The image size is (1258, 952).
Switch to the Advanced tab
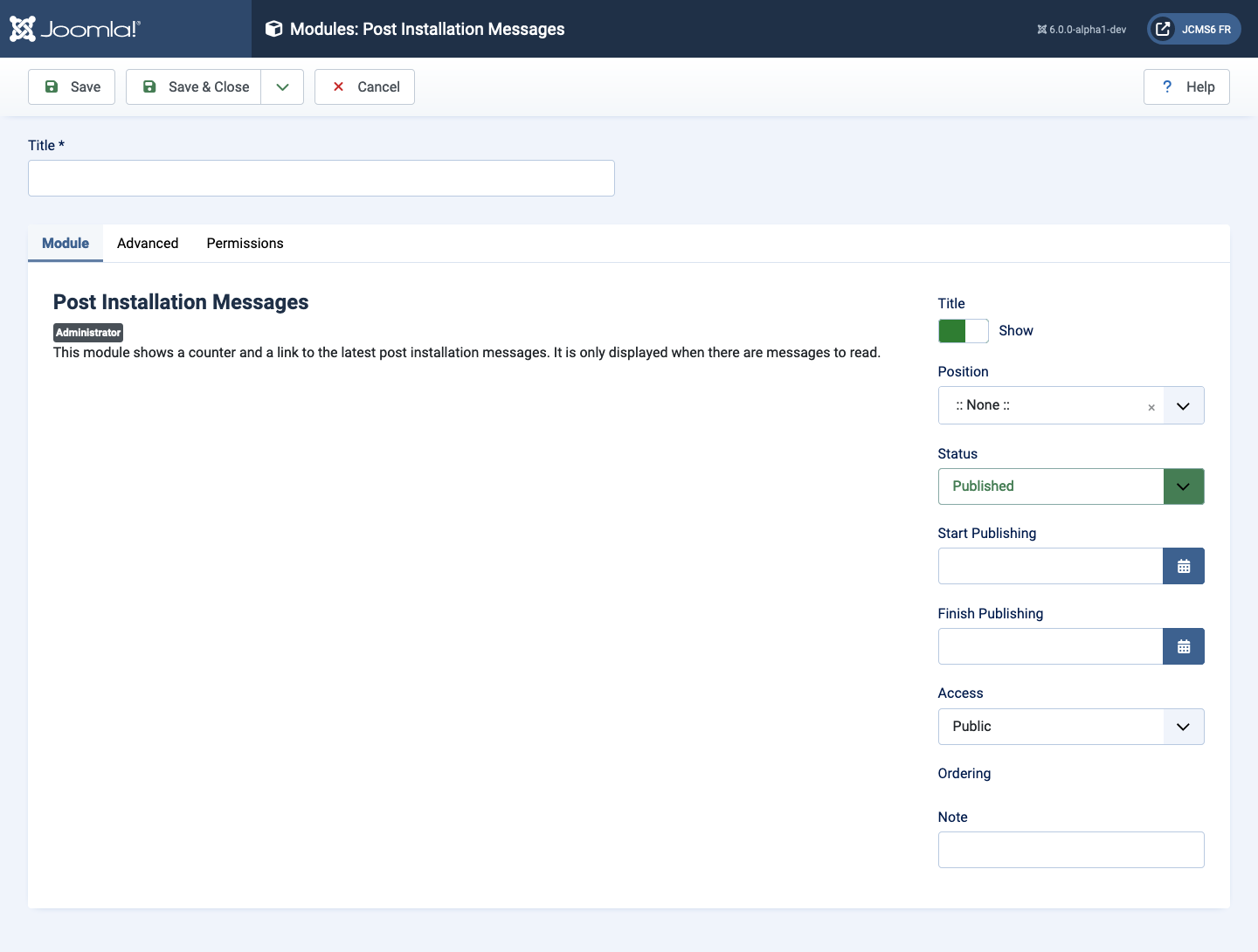click(x=148, y=244)
